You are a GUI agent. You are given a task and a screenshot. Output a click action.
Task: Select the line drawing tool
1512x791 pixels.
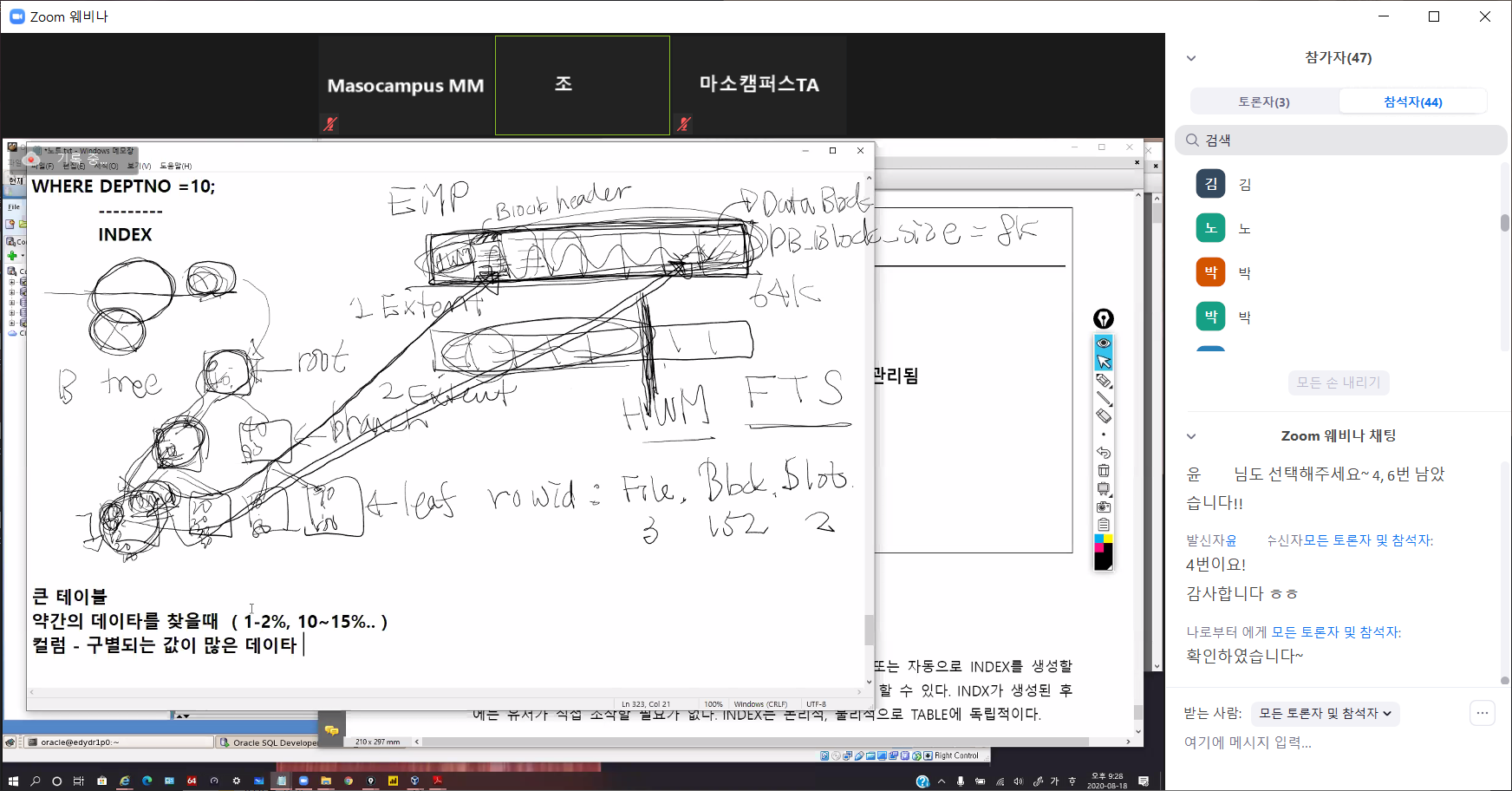[1103, 398]
